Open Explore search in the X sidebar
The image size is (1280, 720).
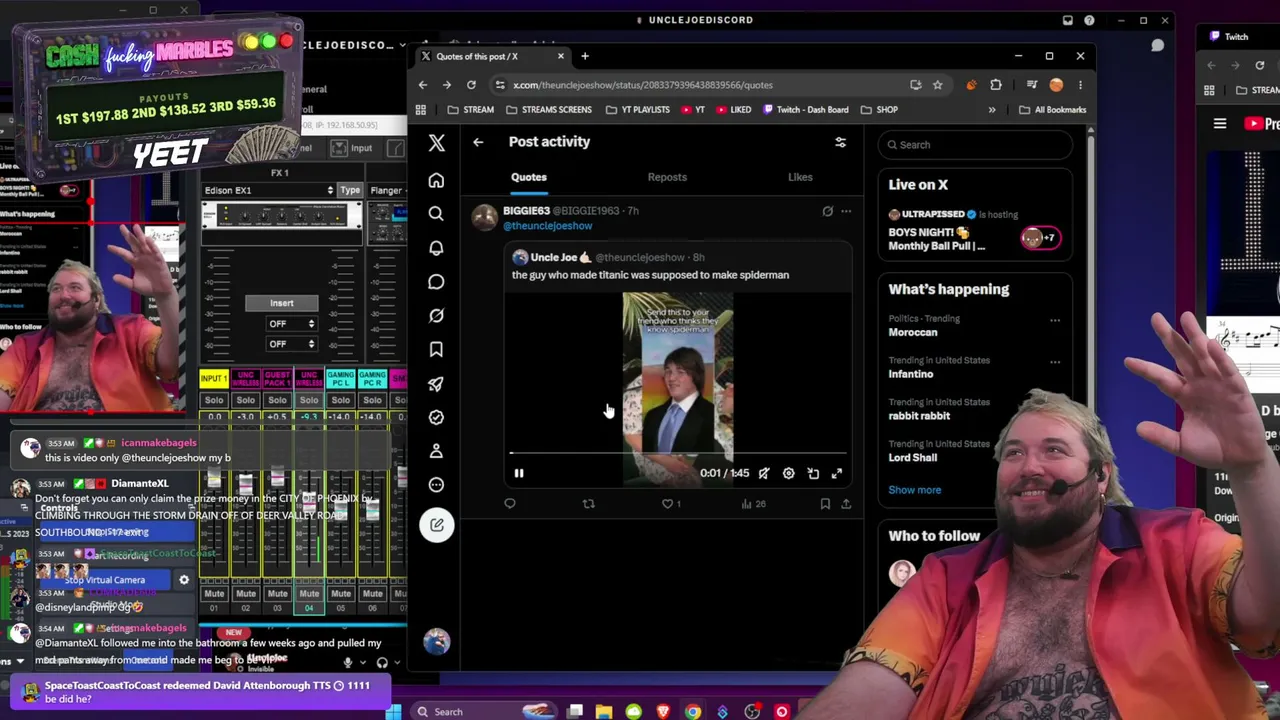pyautogui.click(x=436, y=214)
